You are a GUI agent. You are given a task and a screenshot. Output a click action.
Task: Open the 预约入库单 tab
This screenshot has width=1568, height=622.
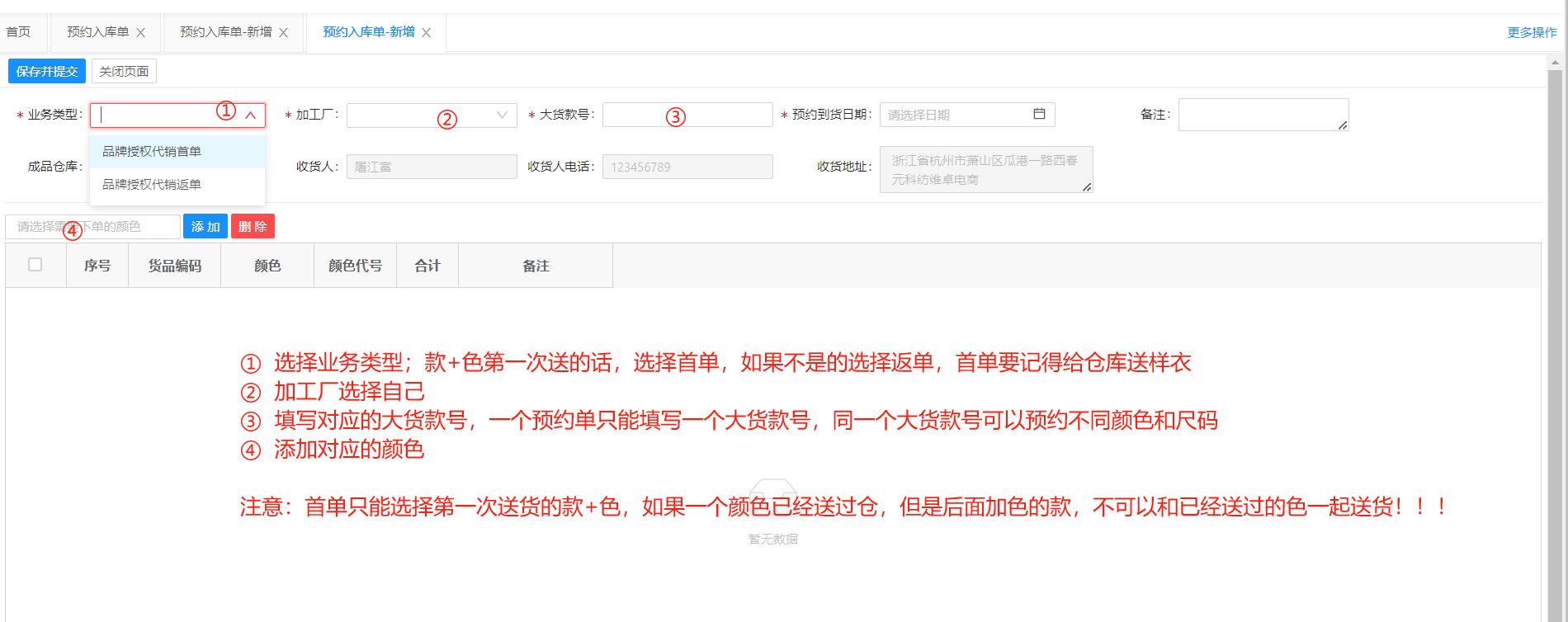(97, 32)
